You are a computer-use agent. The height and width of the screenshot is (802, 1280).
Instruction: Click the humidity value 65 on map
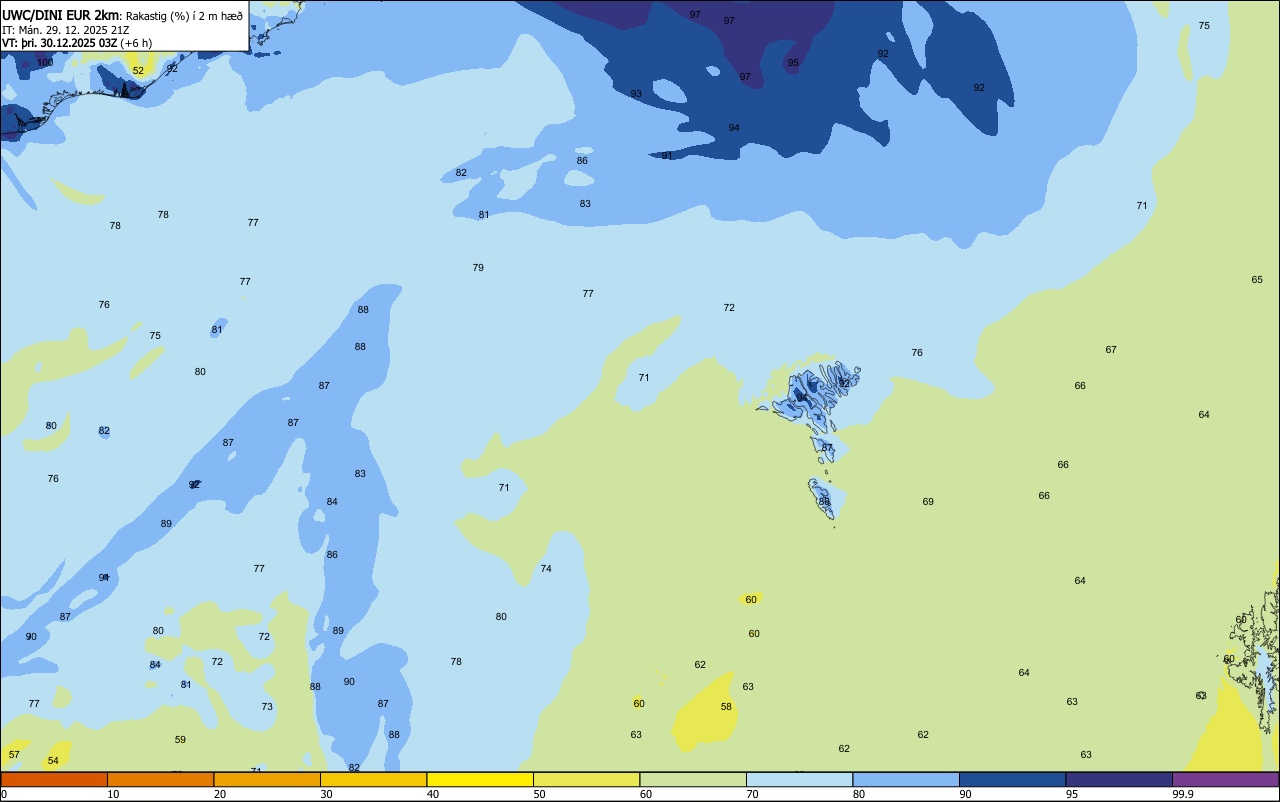coord(1257,279)
